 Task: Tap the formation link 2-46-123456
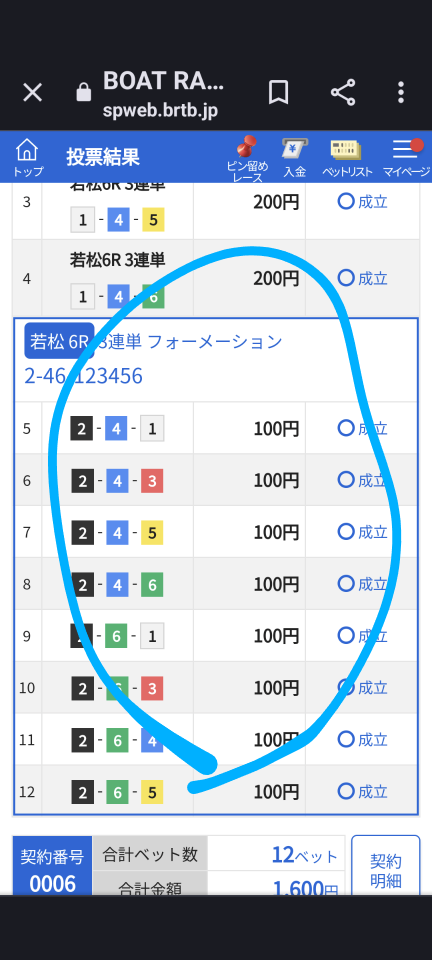pos(83,375)
